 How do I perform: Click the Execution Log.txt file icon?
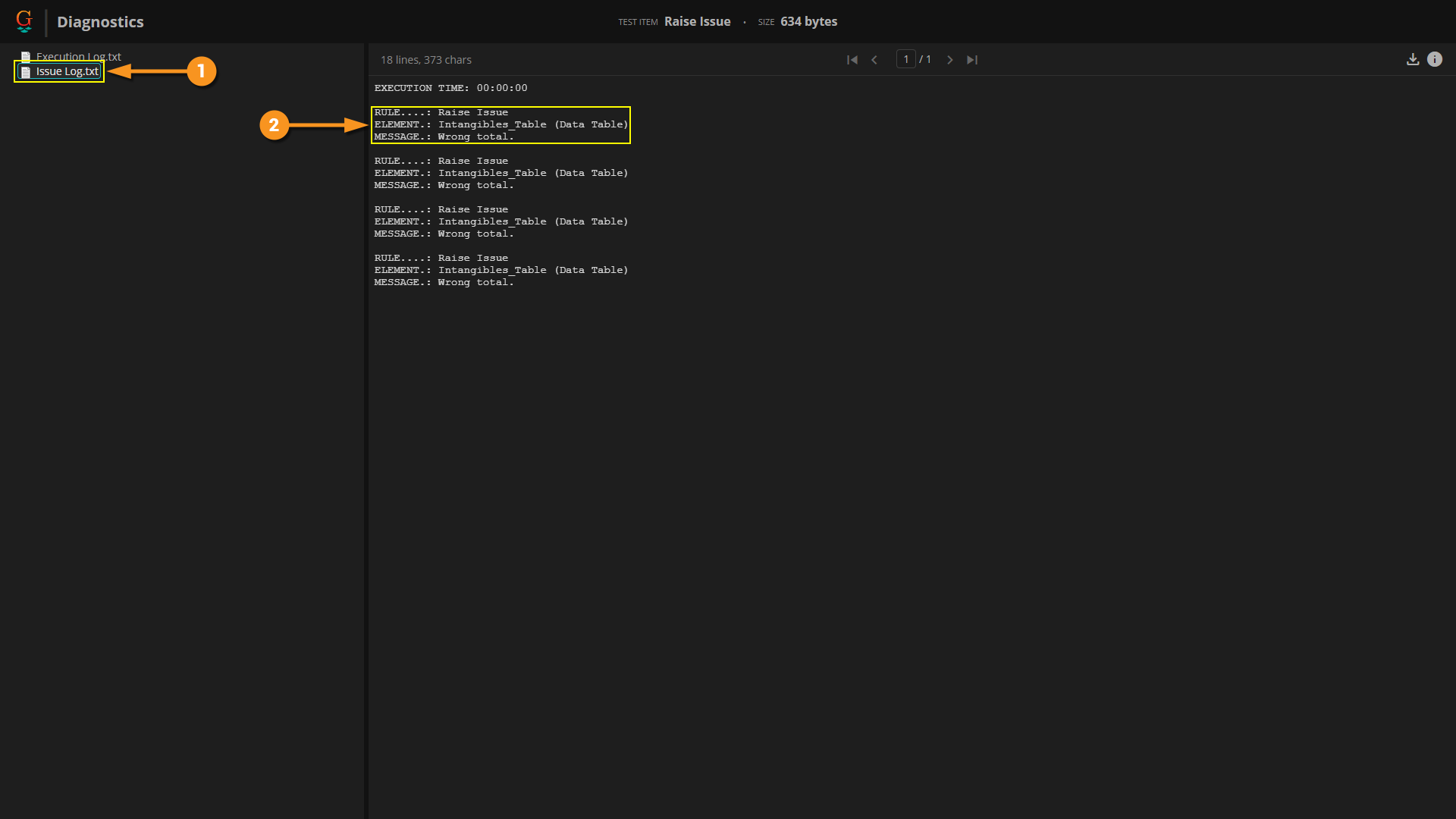click(x=26, y=57)
